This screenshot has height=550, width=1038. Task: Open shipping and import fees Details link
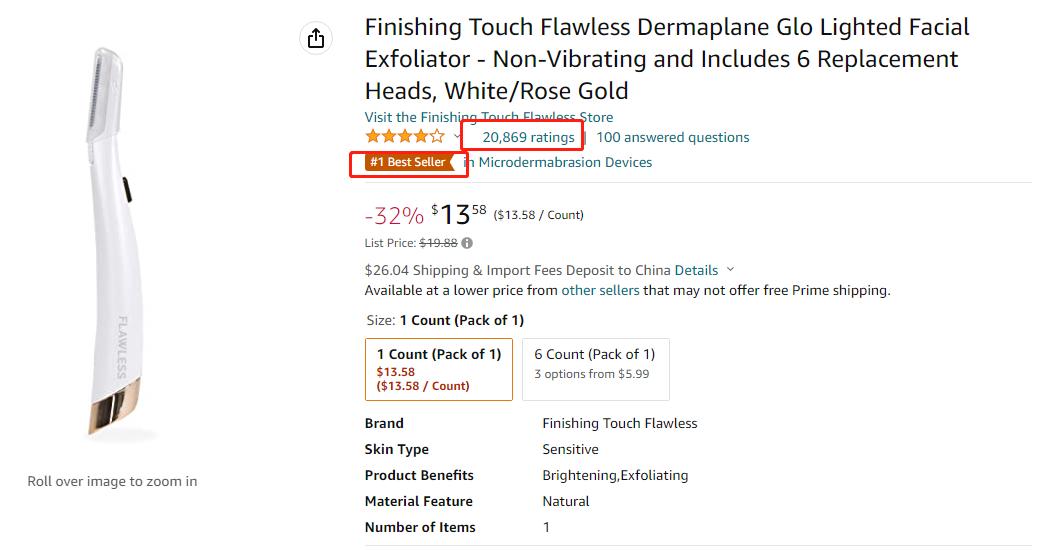point(696,270)
